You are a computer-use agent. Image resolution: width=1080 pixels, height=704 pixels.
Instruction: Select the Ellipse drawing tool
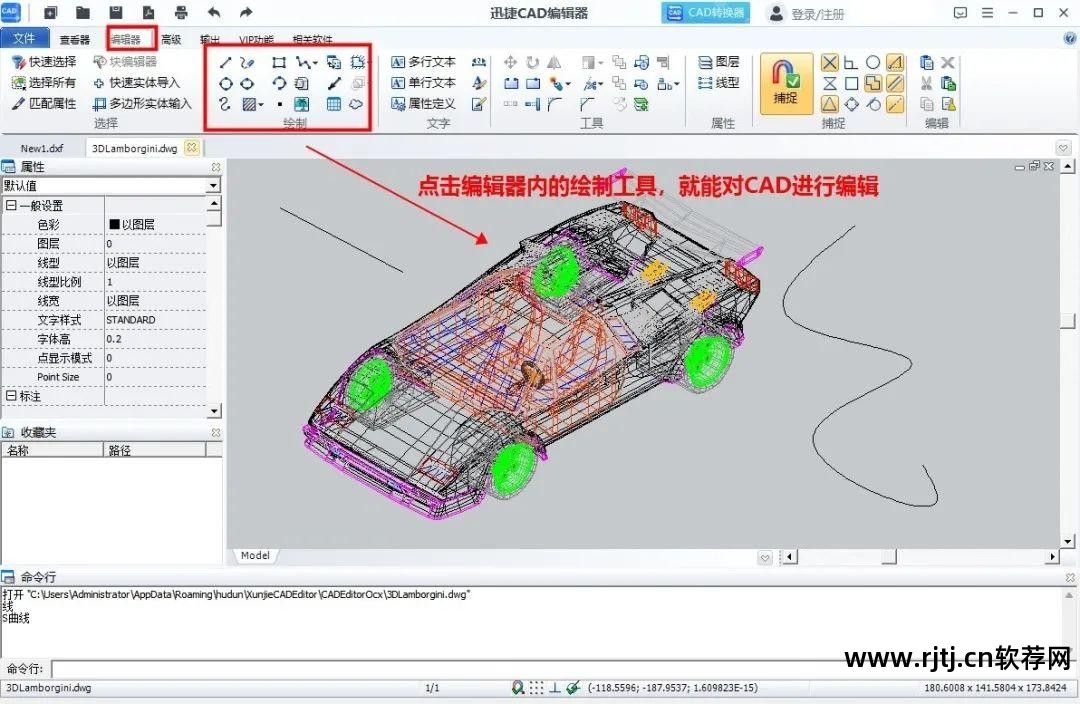(x=247, y=84)
